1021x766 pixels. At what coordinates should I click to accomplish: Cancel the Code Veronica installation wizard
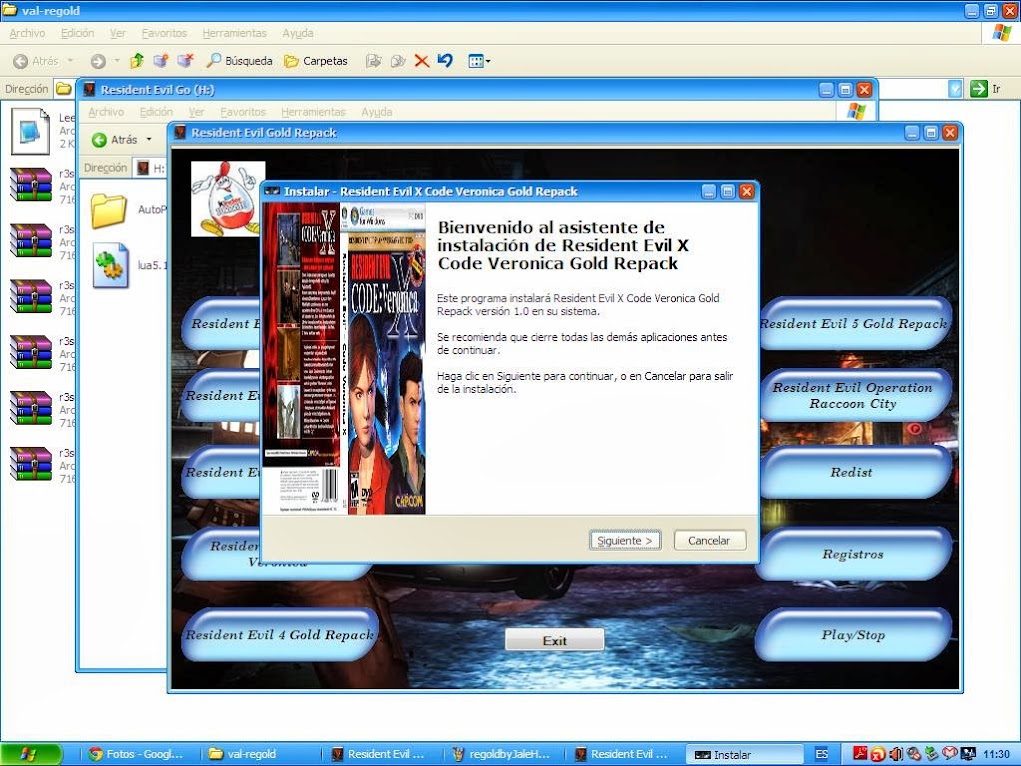[709, 541]
